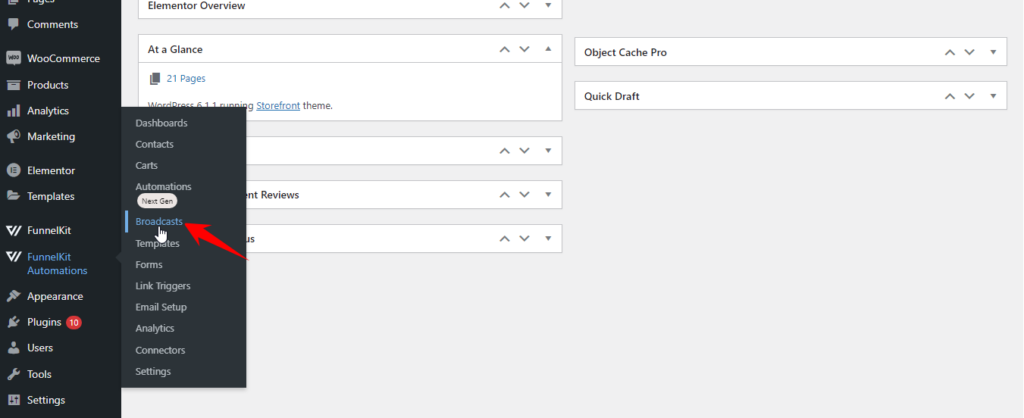The height and width of the screenshot is (418, 1024).
Task: Click the FunnelKit logo icon
Action: click(x=13, y=231)
